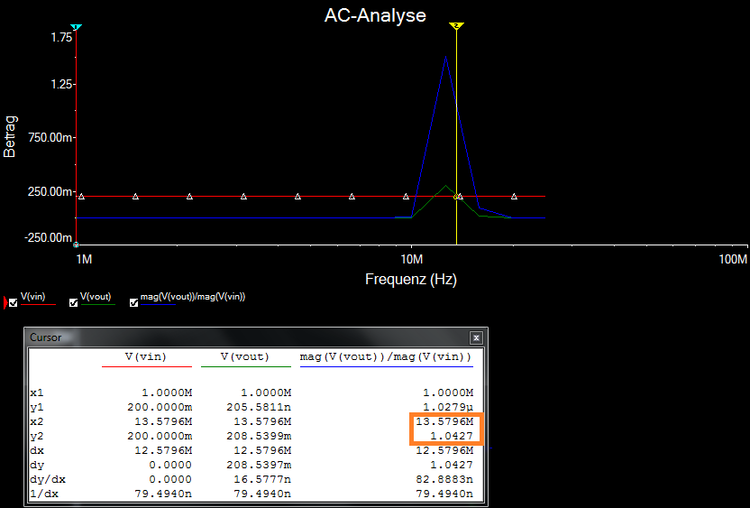Viewport: 750px width, 508px height.
Task: Click the blue peak of the gain trace
Action: tap(445, 58)
